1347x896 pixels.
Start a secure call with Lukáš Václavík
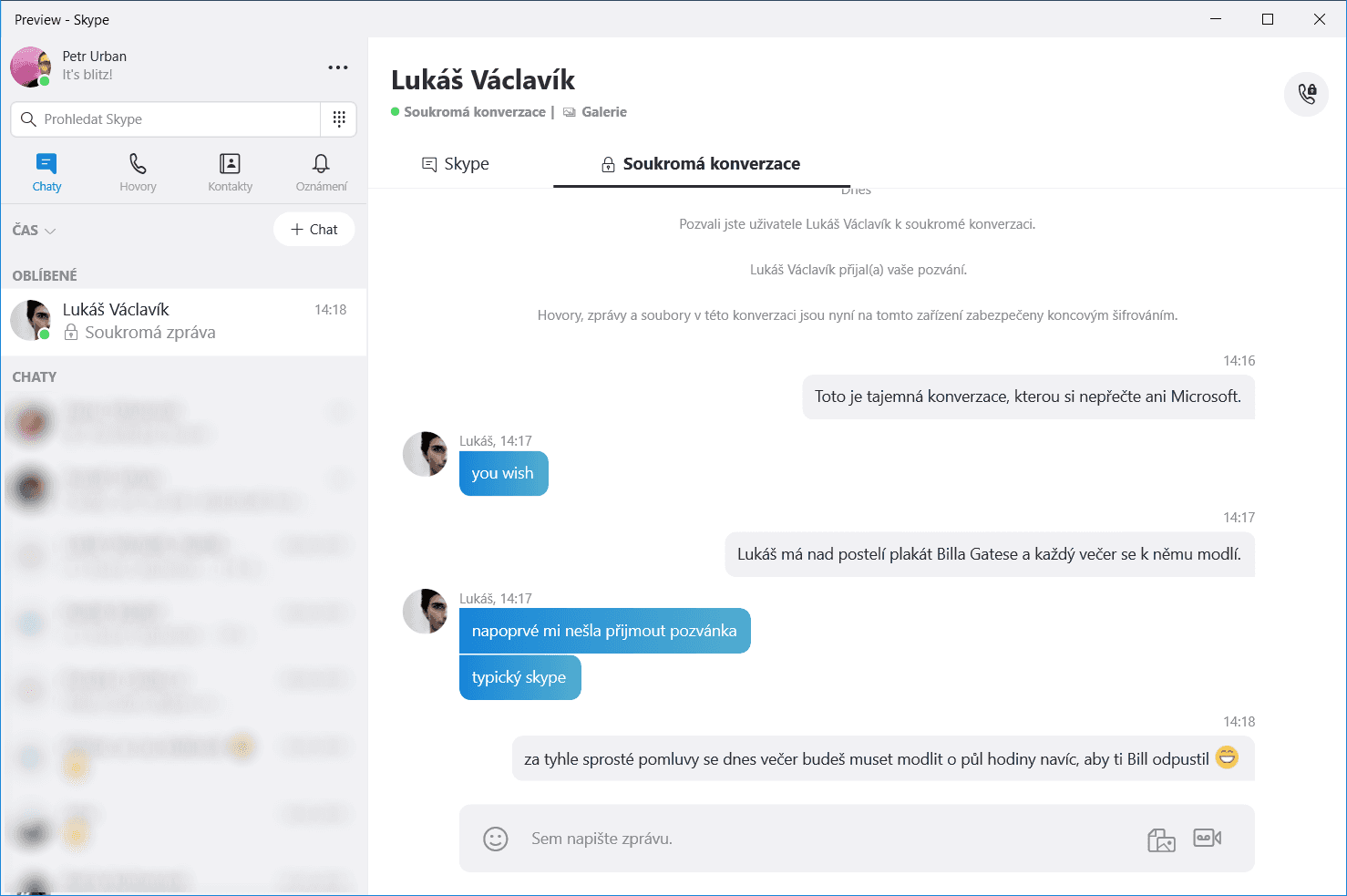[x=1306, y=94]
